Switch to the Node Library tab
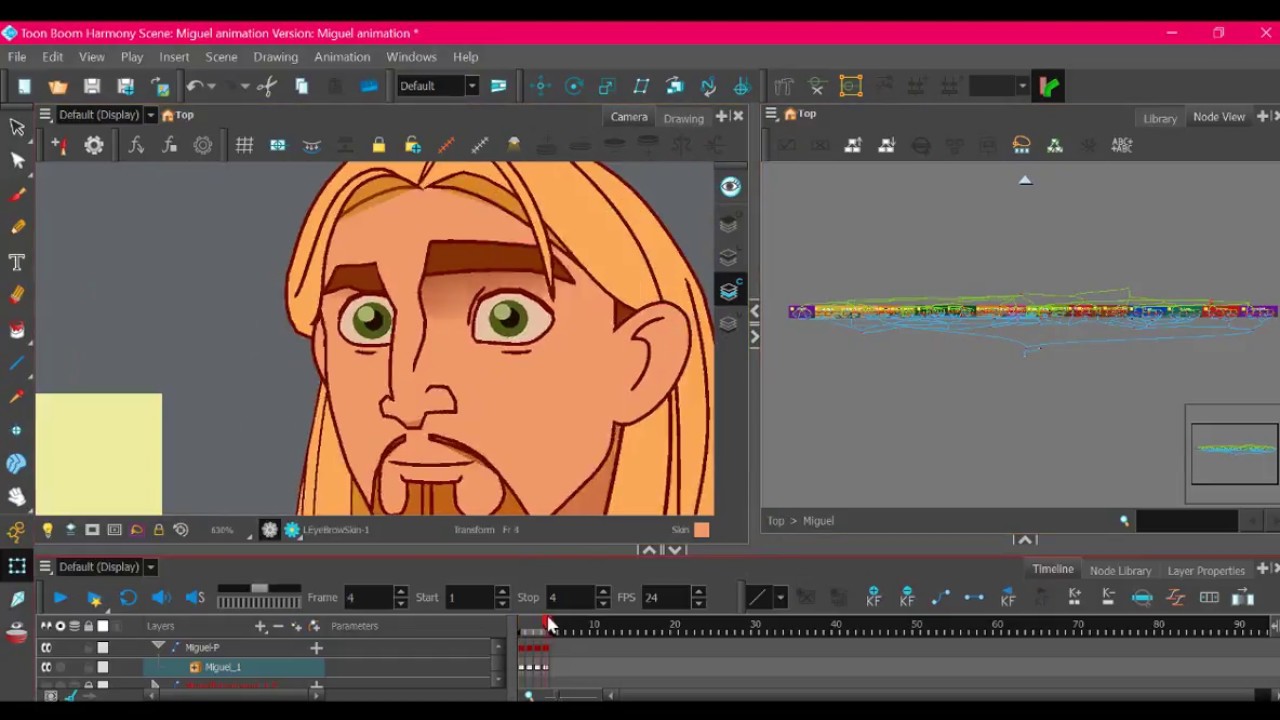Viewport: 1280px width, 720px height. point(1120,570)
